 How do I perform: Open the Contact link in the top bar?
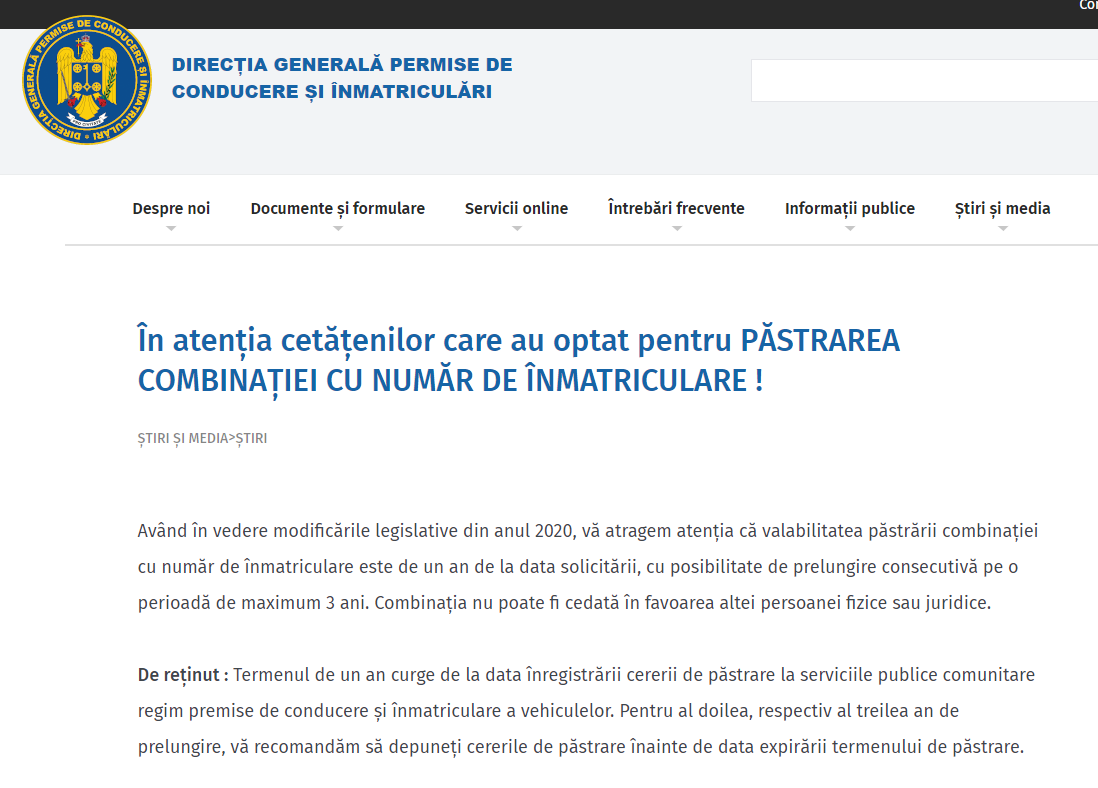pyautogui.click(x=1089, y=7)
